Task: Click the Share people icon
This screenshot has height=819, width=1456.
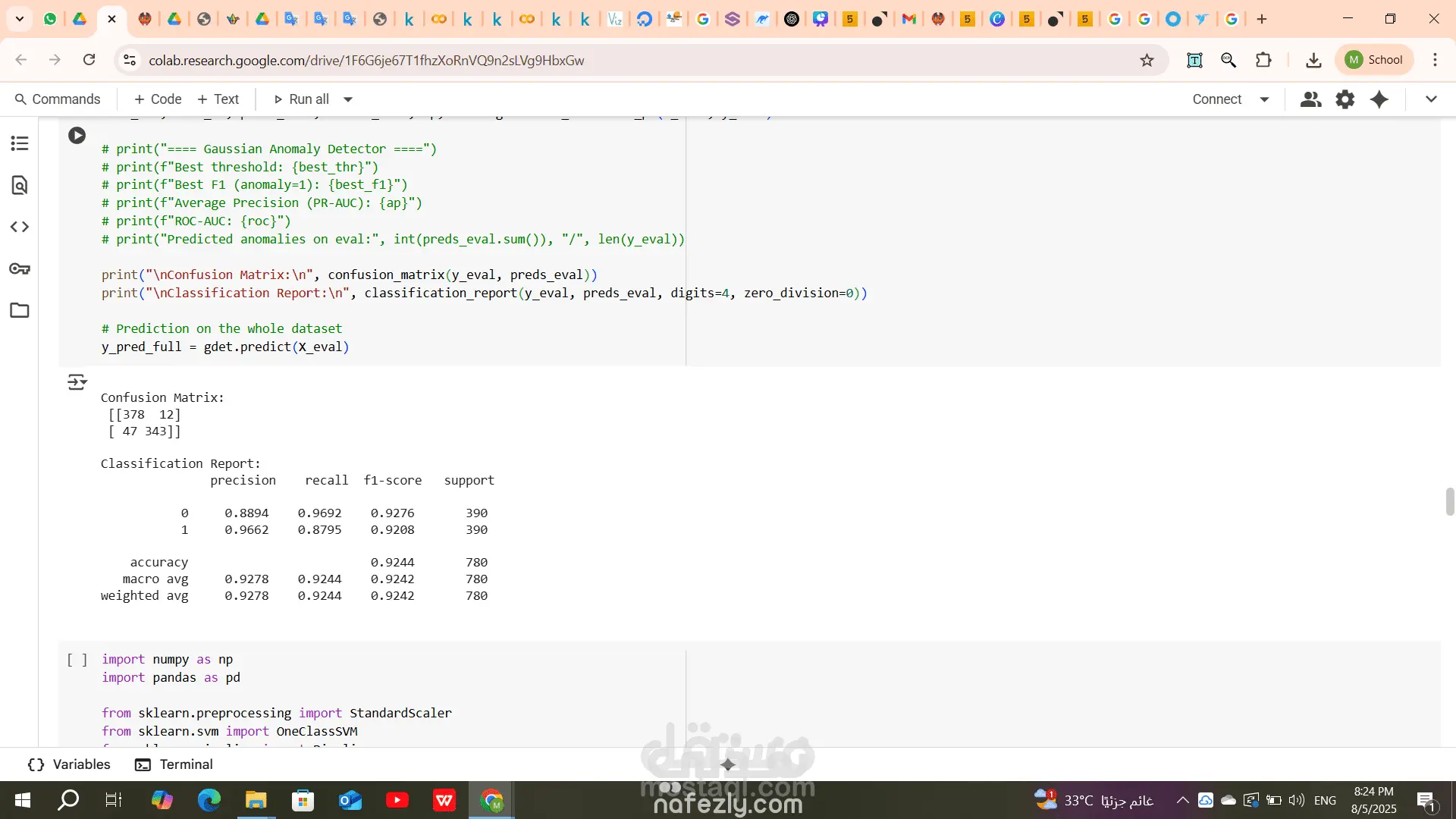Action: point(1310,99)
